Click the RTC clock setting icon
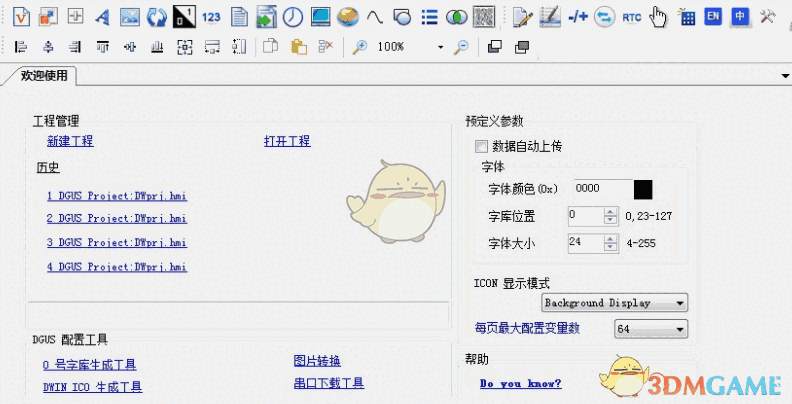The height and width of the screenshot is (404, 792). [632, 17]
